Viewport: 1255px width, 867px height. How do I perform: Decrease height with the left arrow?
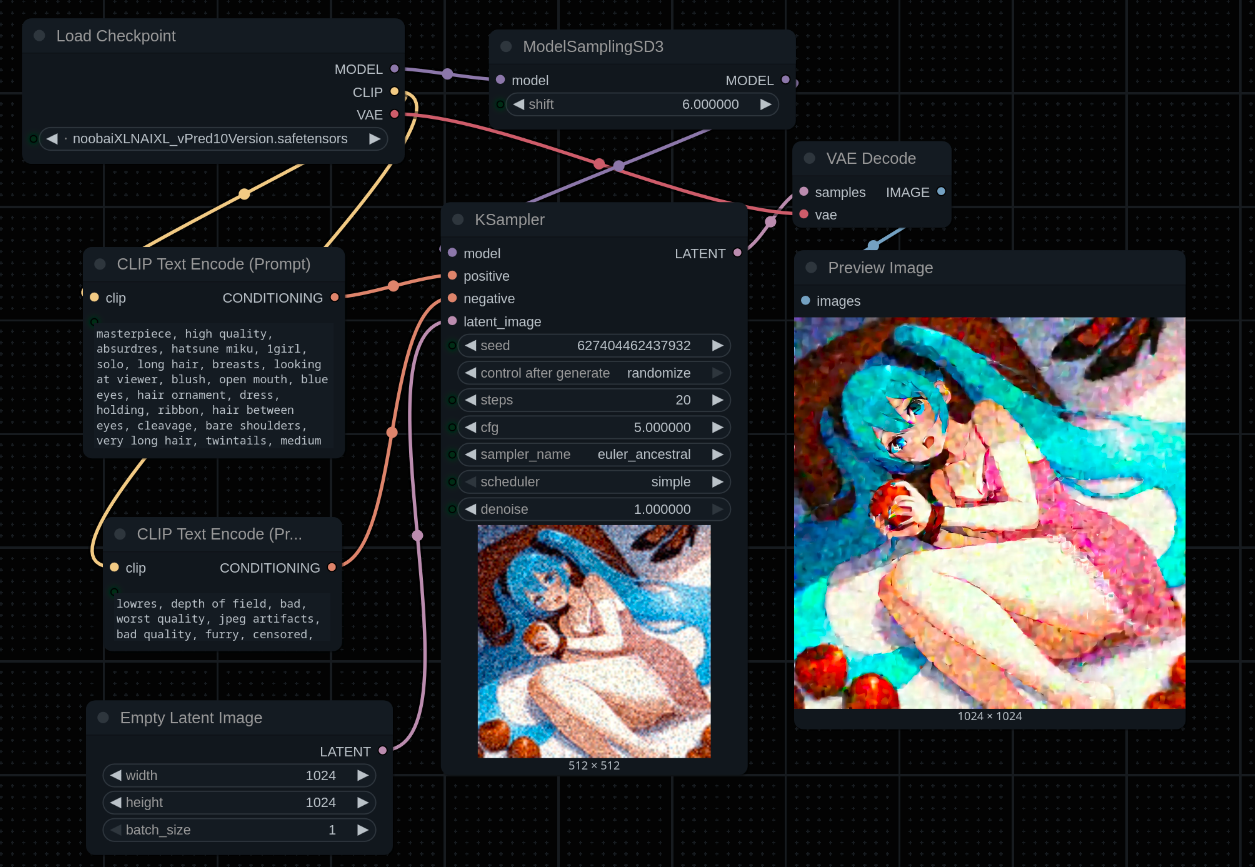pyautogui.click(x=115, y=802)
